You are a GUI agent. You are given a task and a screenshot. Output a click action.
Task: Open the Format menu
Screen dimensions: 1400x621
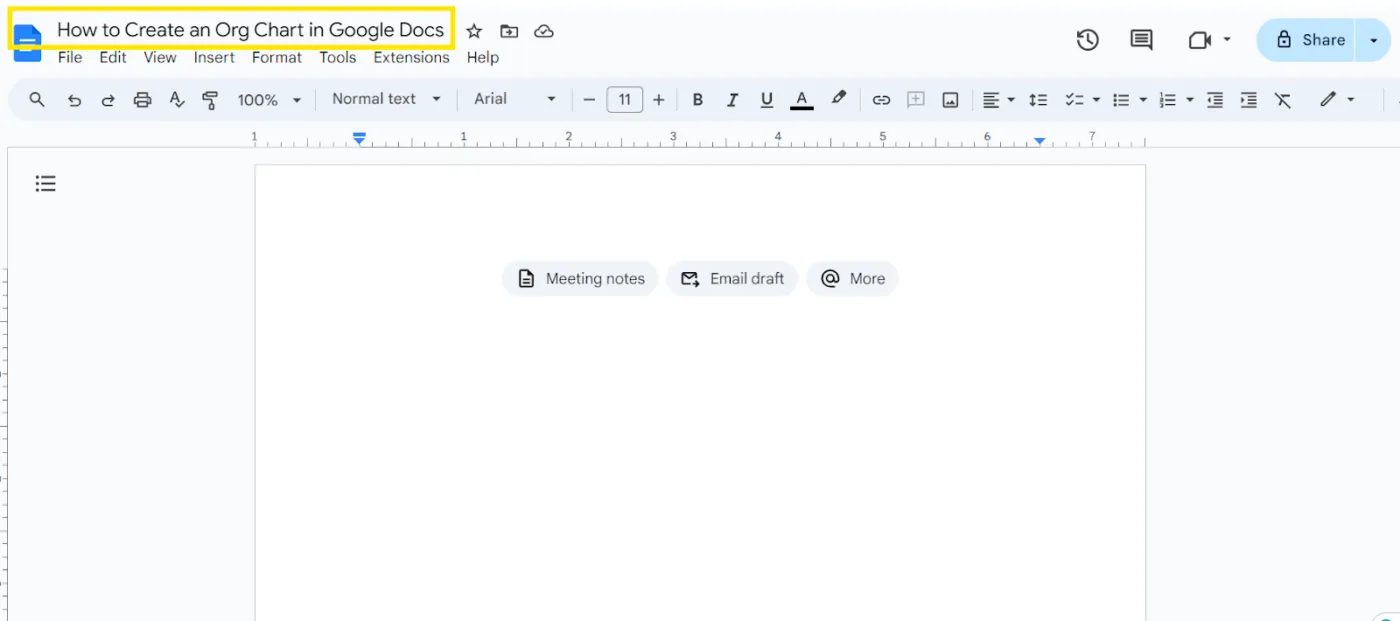pos(277,57)
